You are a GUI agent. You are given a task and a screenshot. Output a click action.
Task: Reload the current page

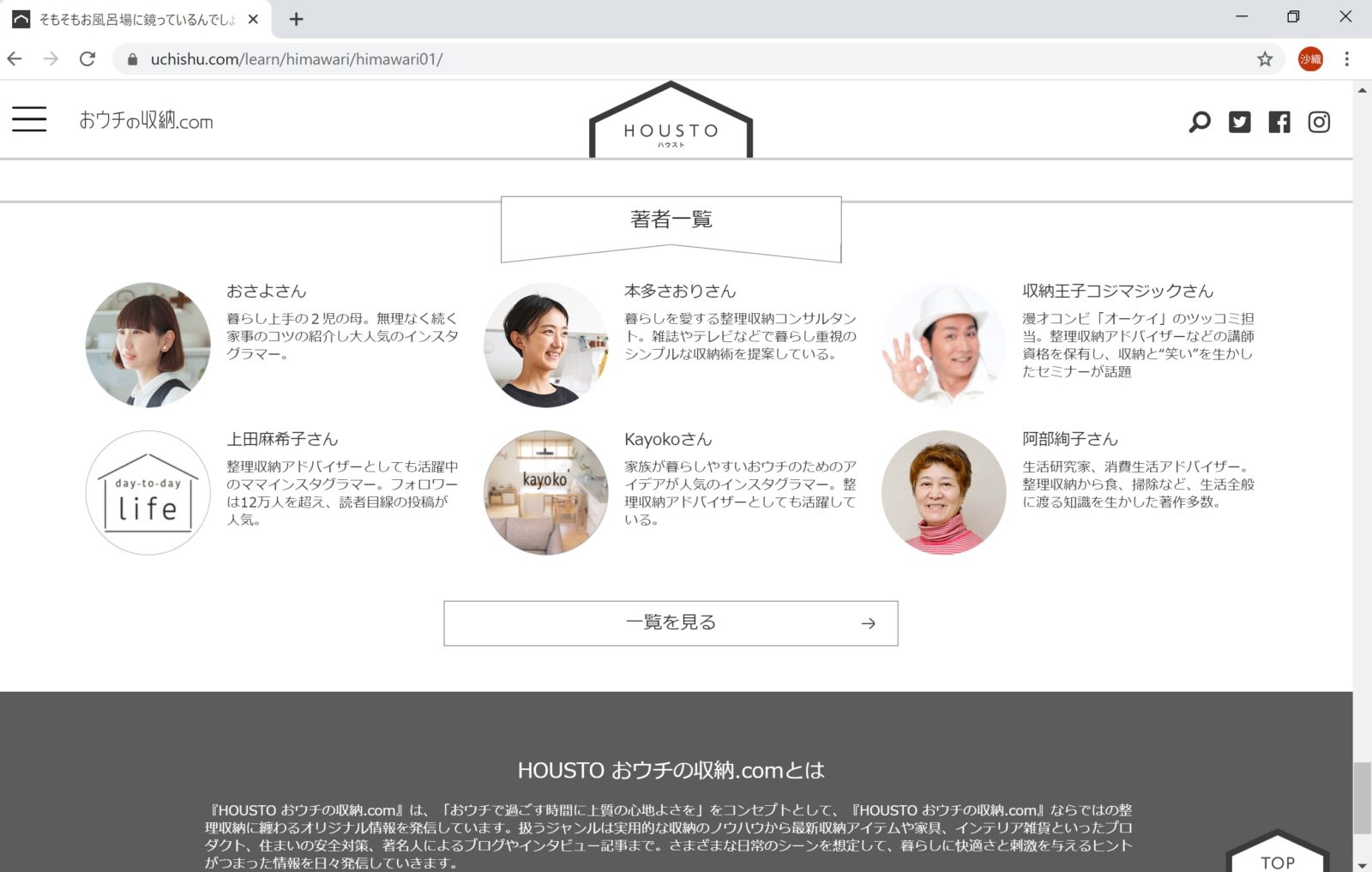[x=87, y=59]
